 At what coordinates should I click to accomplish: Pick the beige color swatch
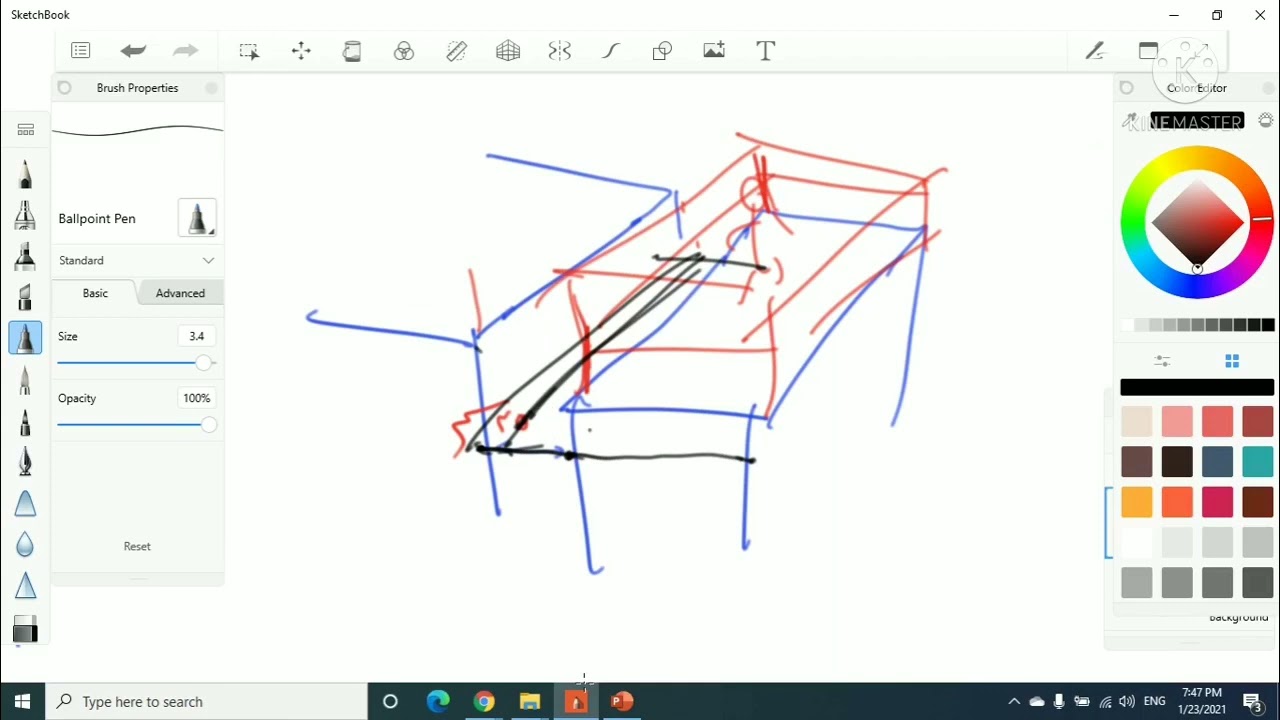(1137, 421)
